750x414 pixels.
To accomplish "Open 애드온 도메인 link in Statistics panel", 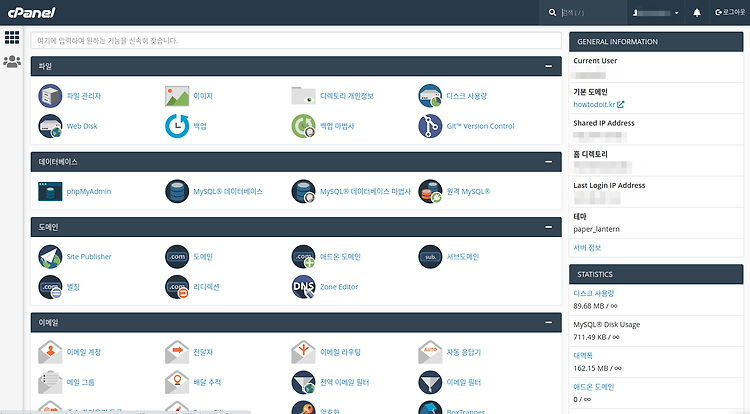I will pyautogui.click(x=594, y=387).
